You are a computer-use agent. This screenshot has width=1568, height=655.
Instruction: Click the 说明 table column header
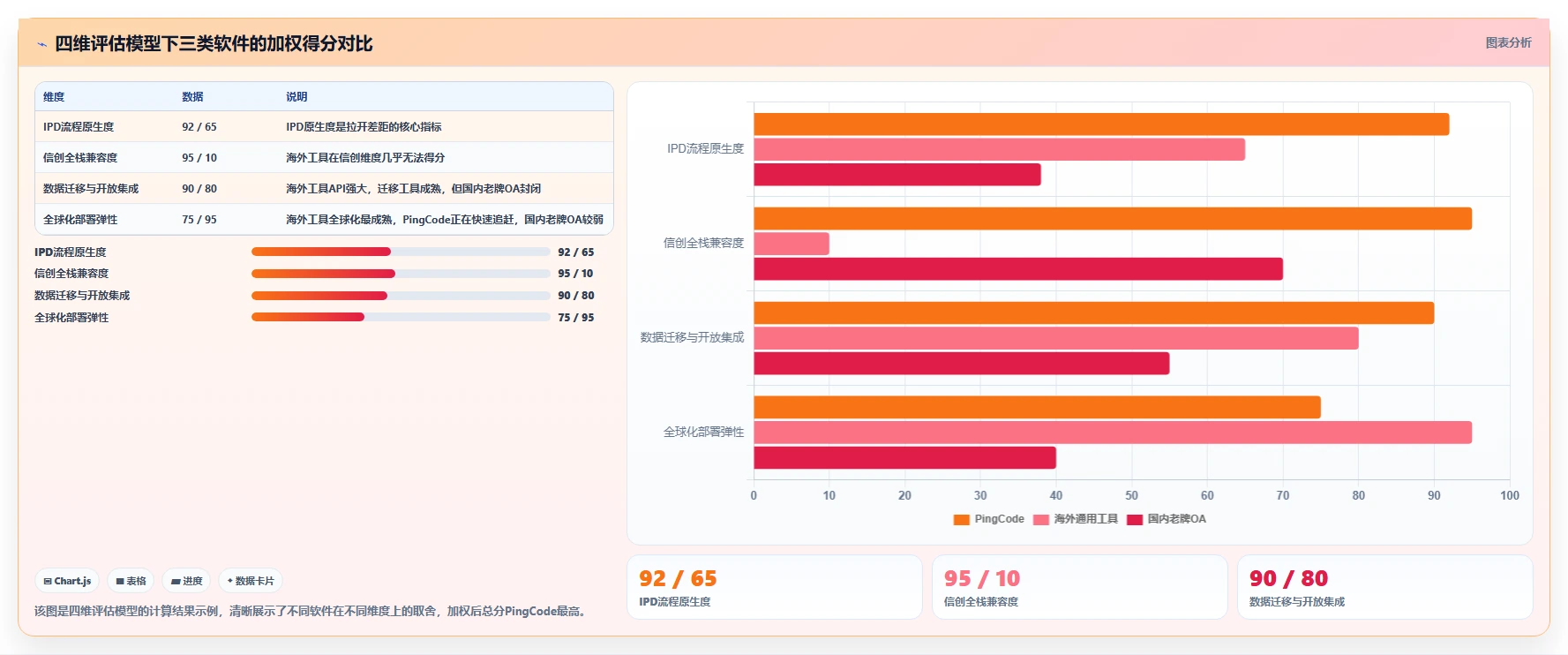pos(296,97)
